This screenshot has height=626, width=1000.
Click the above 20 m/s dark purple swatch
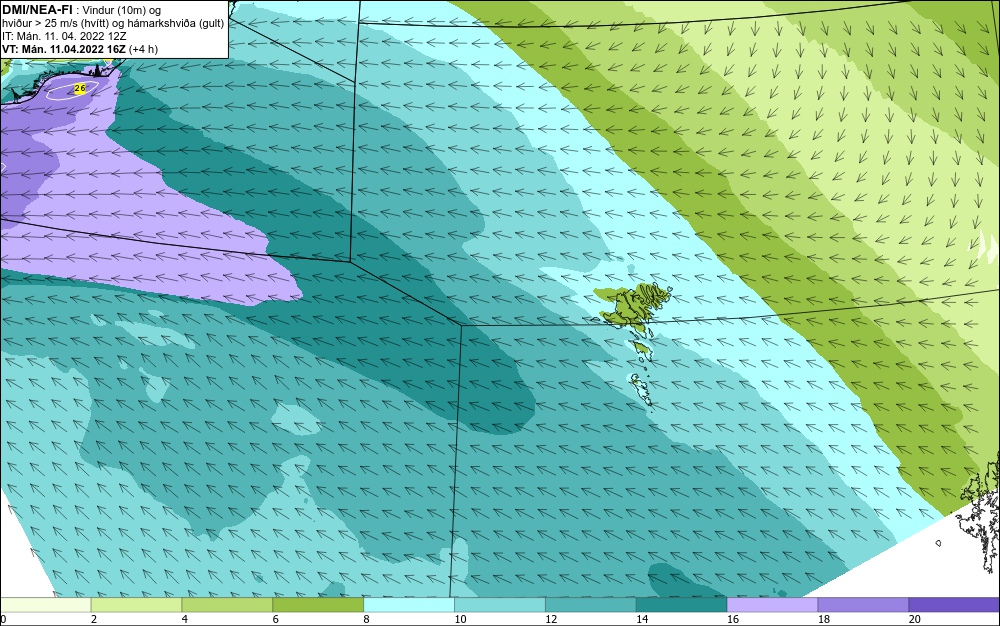coord(954,604)
